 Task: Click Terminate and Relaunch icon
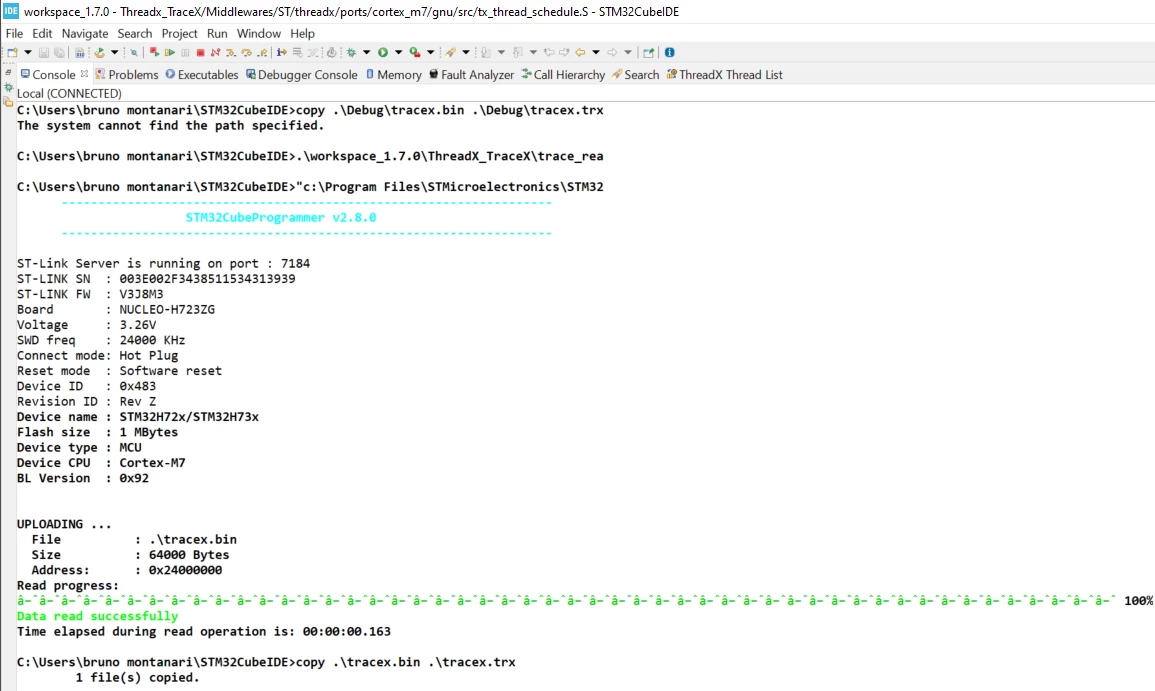[x=155, y=52]
